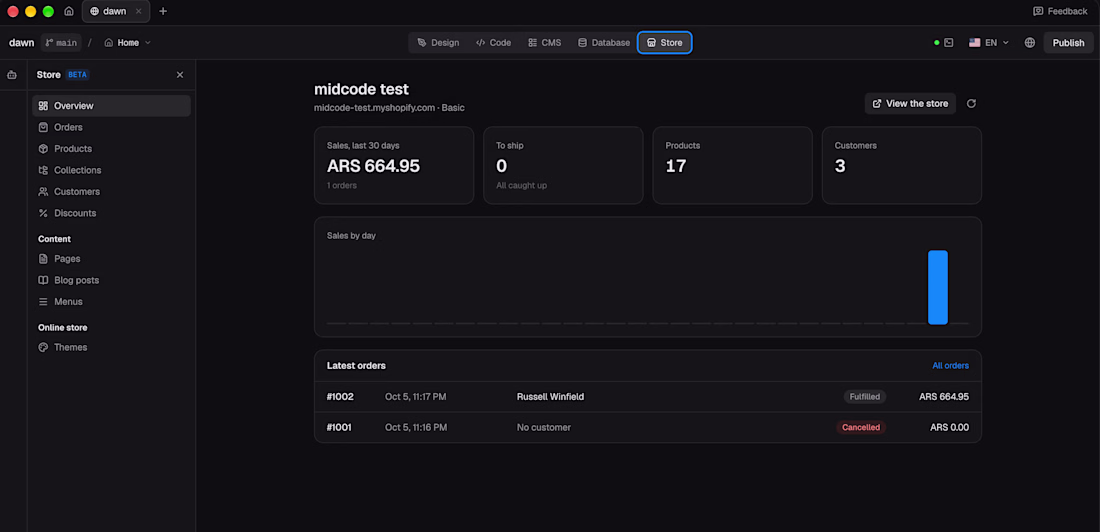
Task: Click the Oct 5, 11:17 PM date
Action: coord(416,397)
